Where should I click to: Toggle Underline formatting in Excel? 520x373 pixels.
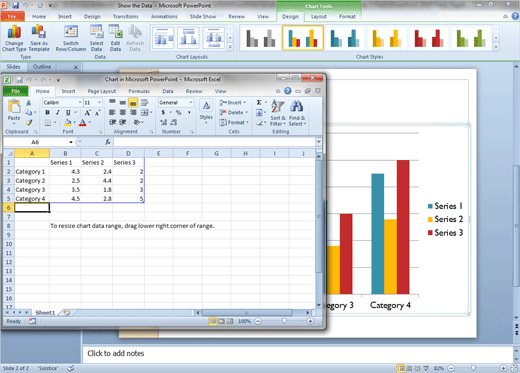68,113
